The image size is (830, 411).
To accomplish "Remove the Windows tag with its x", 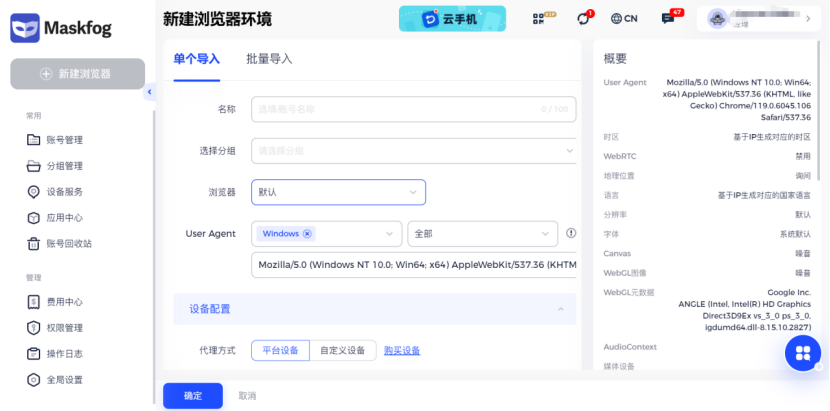I will click(307, 234).
